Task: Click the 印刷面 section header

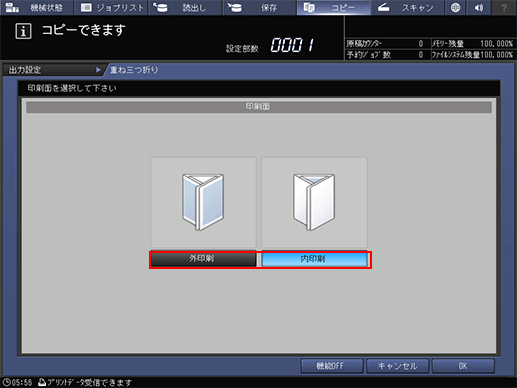Action: coord(259,107)
